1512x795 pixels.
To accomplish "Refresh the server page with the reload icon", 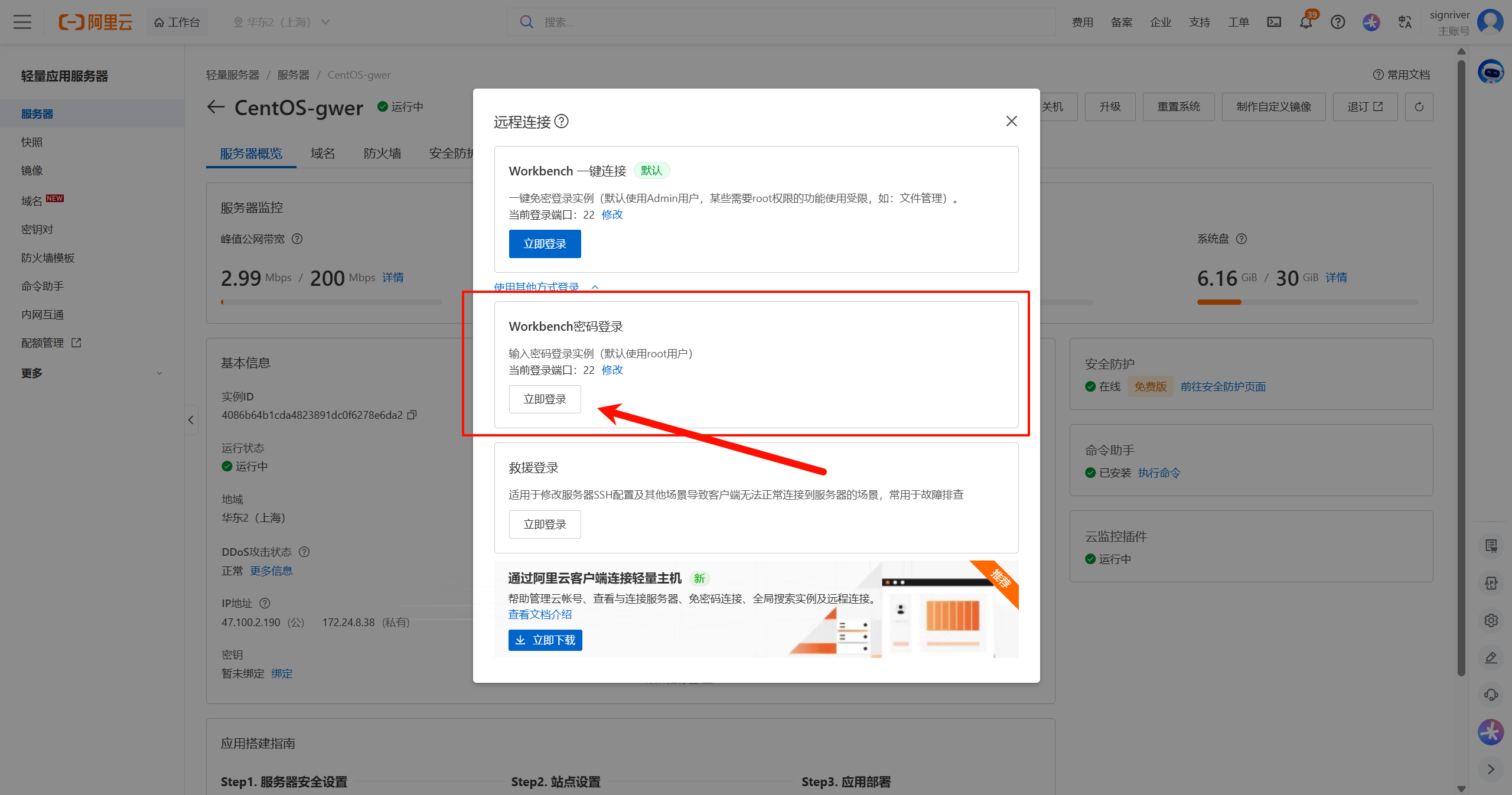I will [x=1419, y=107].
